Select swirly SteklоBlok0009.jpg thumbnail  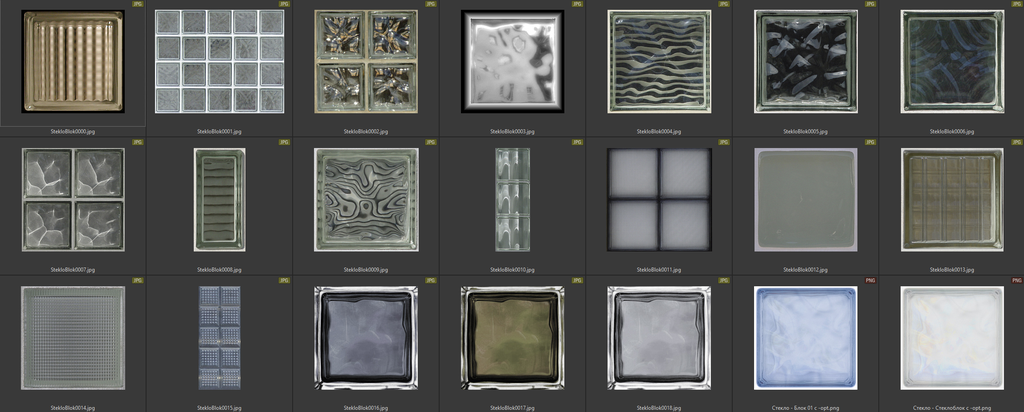(365, 200)
